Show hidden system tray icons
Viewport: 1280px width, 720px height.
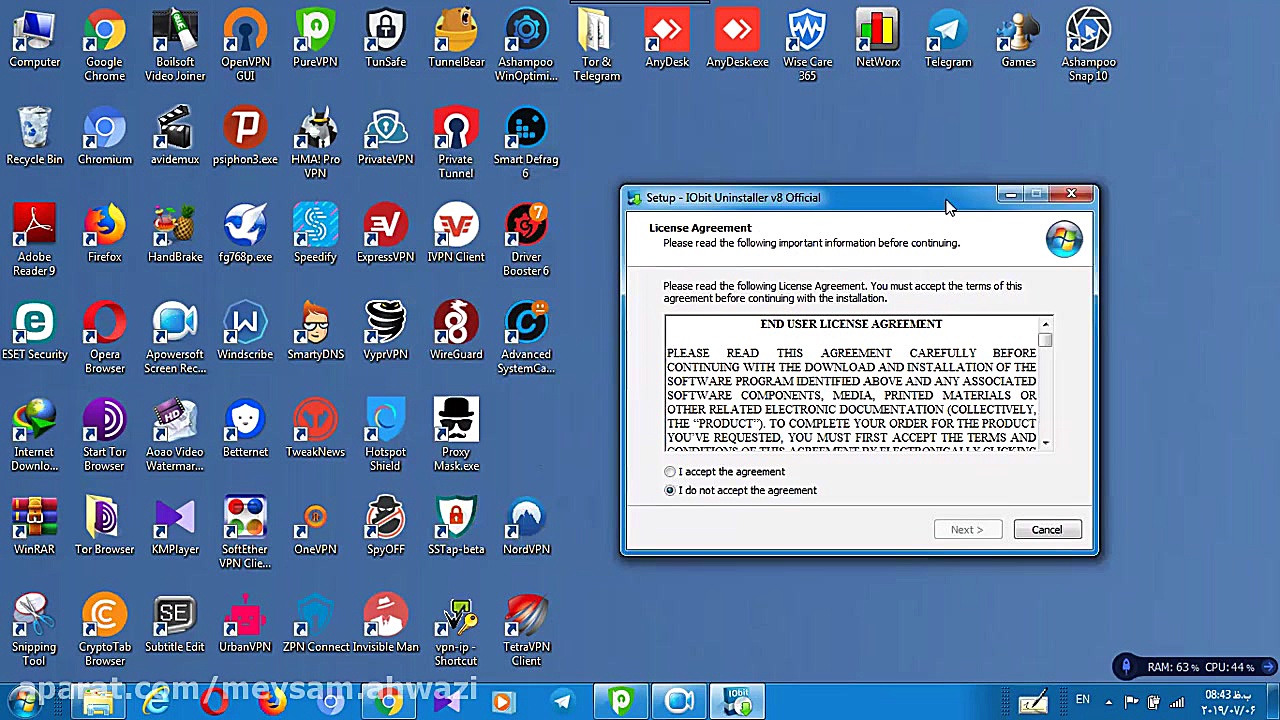[x=1108, y=701]
